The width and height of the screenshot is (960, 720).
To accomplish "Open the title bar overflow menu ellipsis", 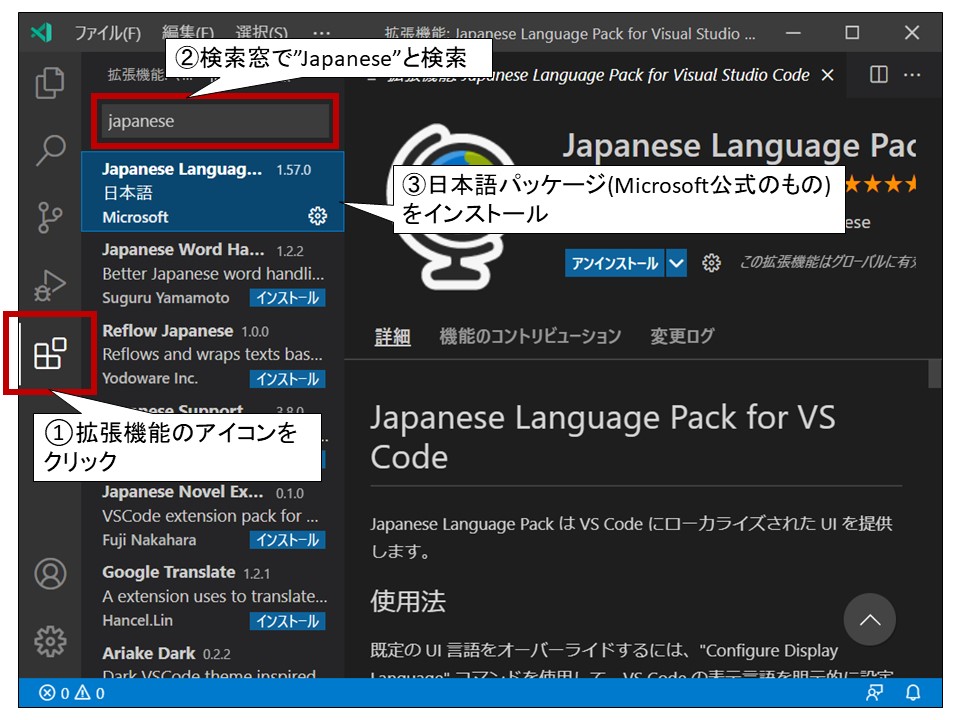I will [321, 32].
